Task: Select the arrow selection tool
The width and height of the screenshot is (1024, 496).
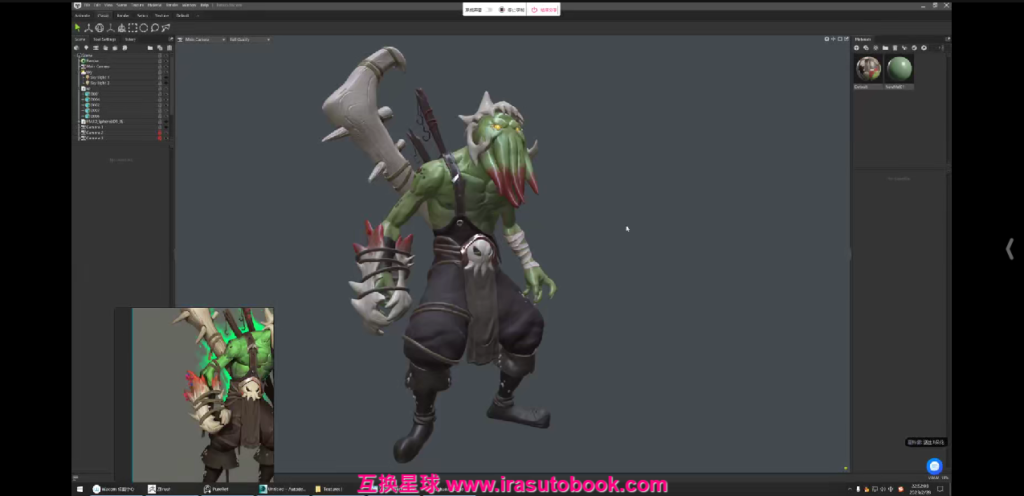Action: tap(78, 27)
